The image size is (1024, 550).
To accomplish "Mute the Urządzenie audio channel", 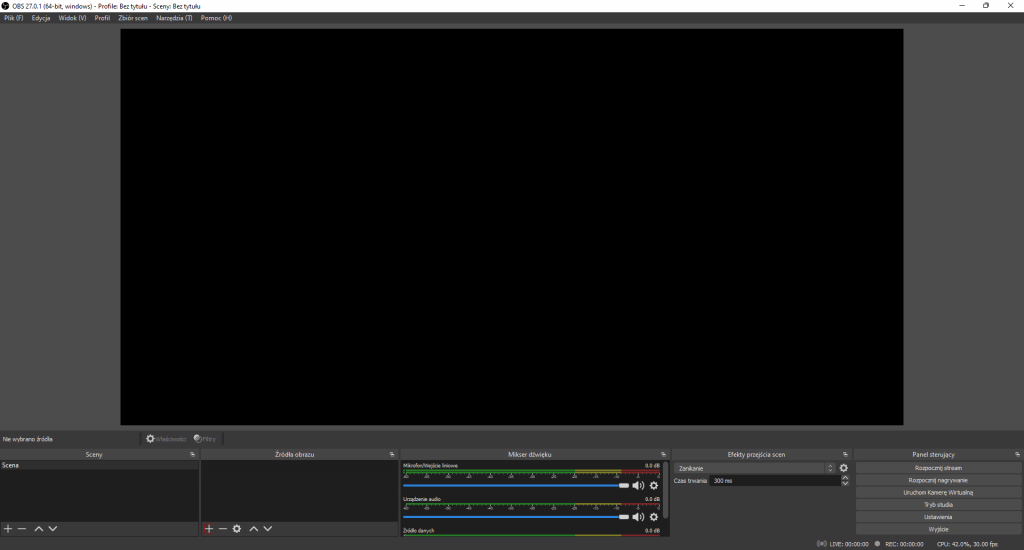I will coord(638,517).
